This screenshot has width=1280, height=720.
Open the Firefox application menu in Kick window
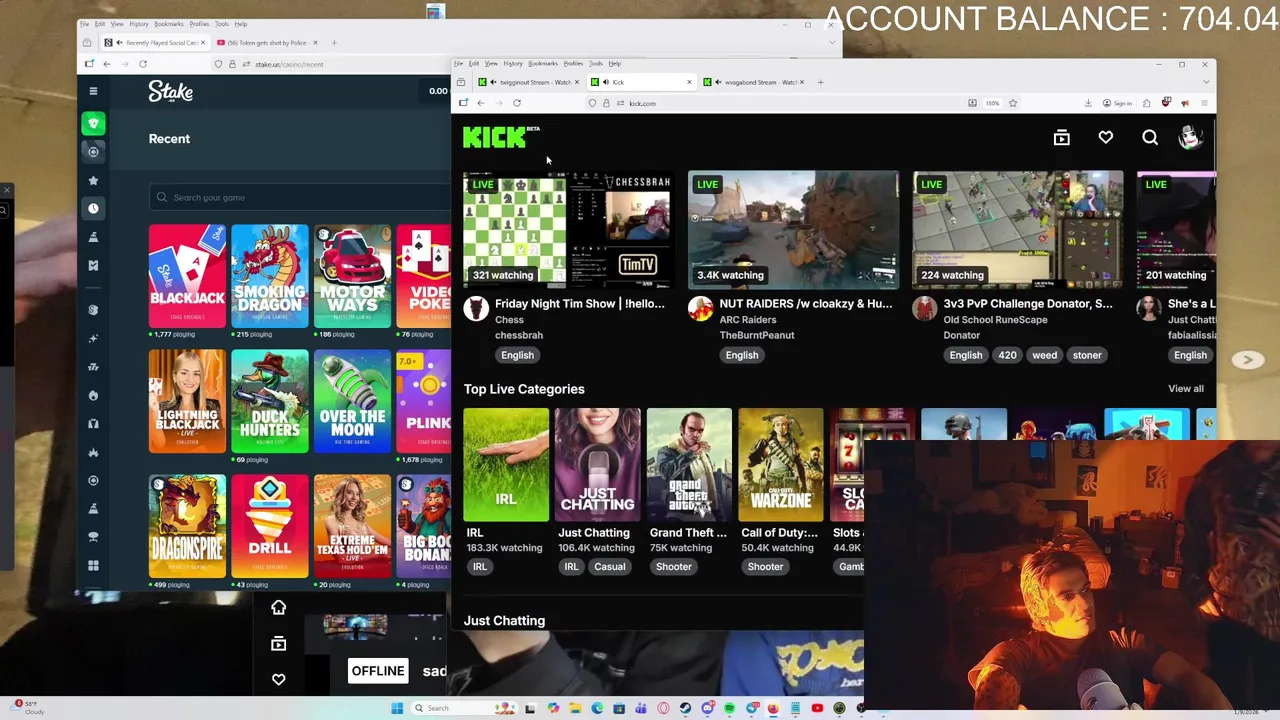(x=1205, y=103)
